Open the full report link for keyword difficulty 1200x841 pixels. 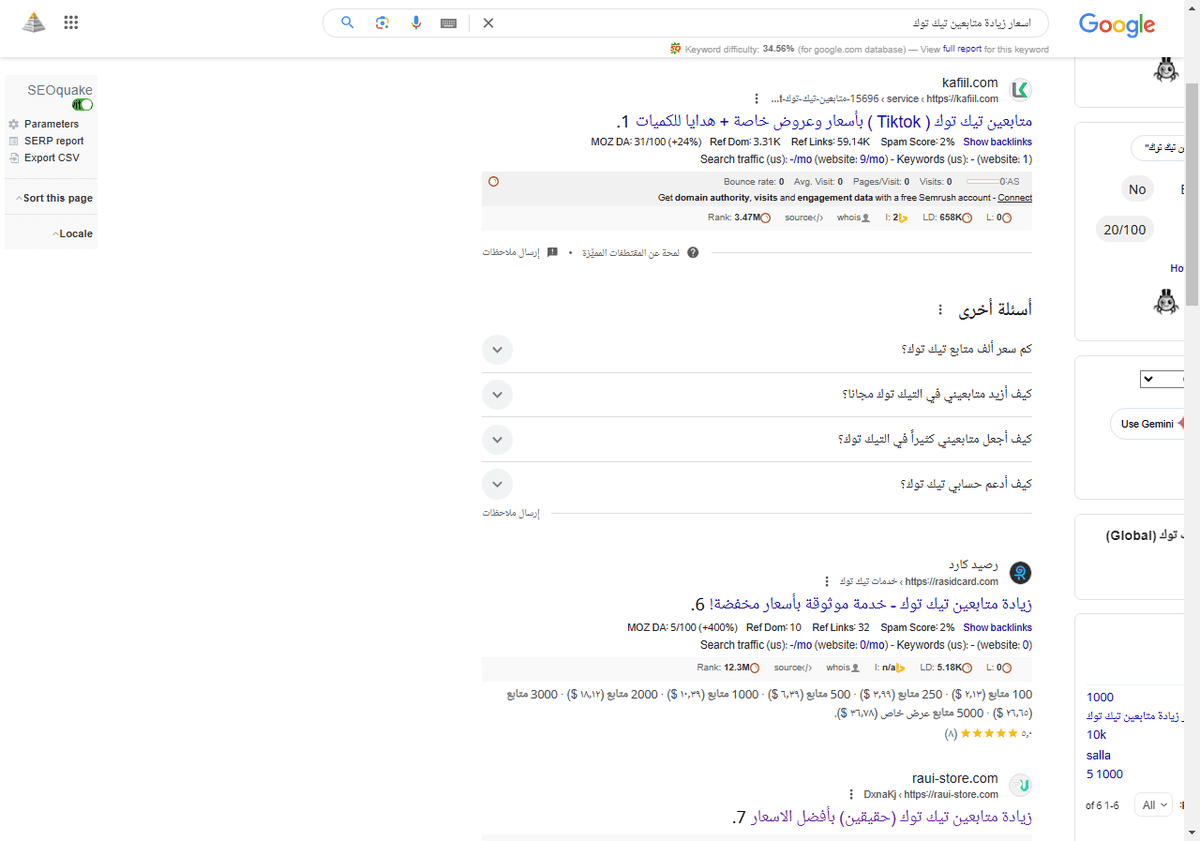962,48
